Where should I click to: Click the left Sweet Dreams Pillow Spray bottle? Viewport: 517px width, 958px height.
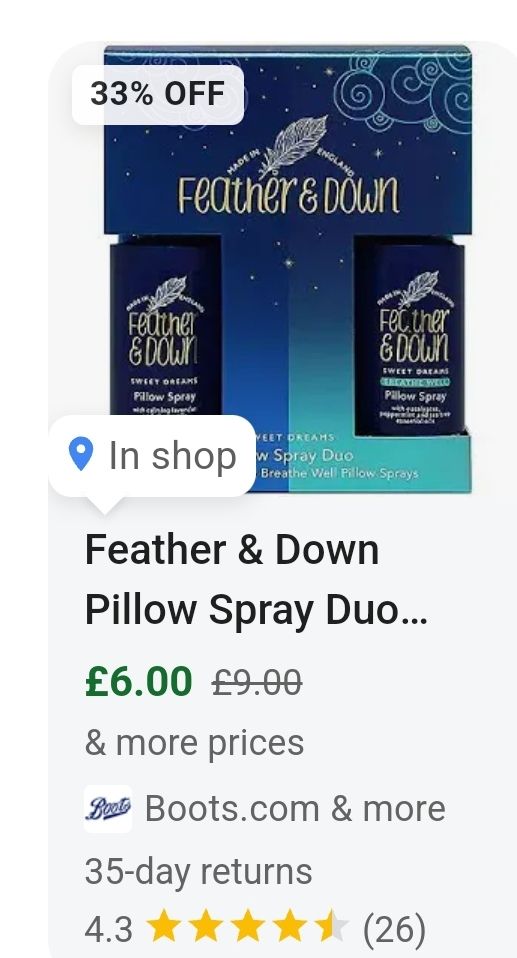[x=166, y=327]
